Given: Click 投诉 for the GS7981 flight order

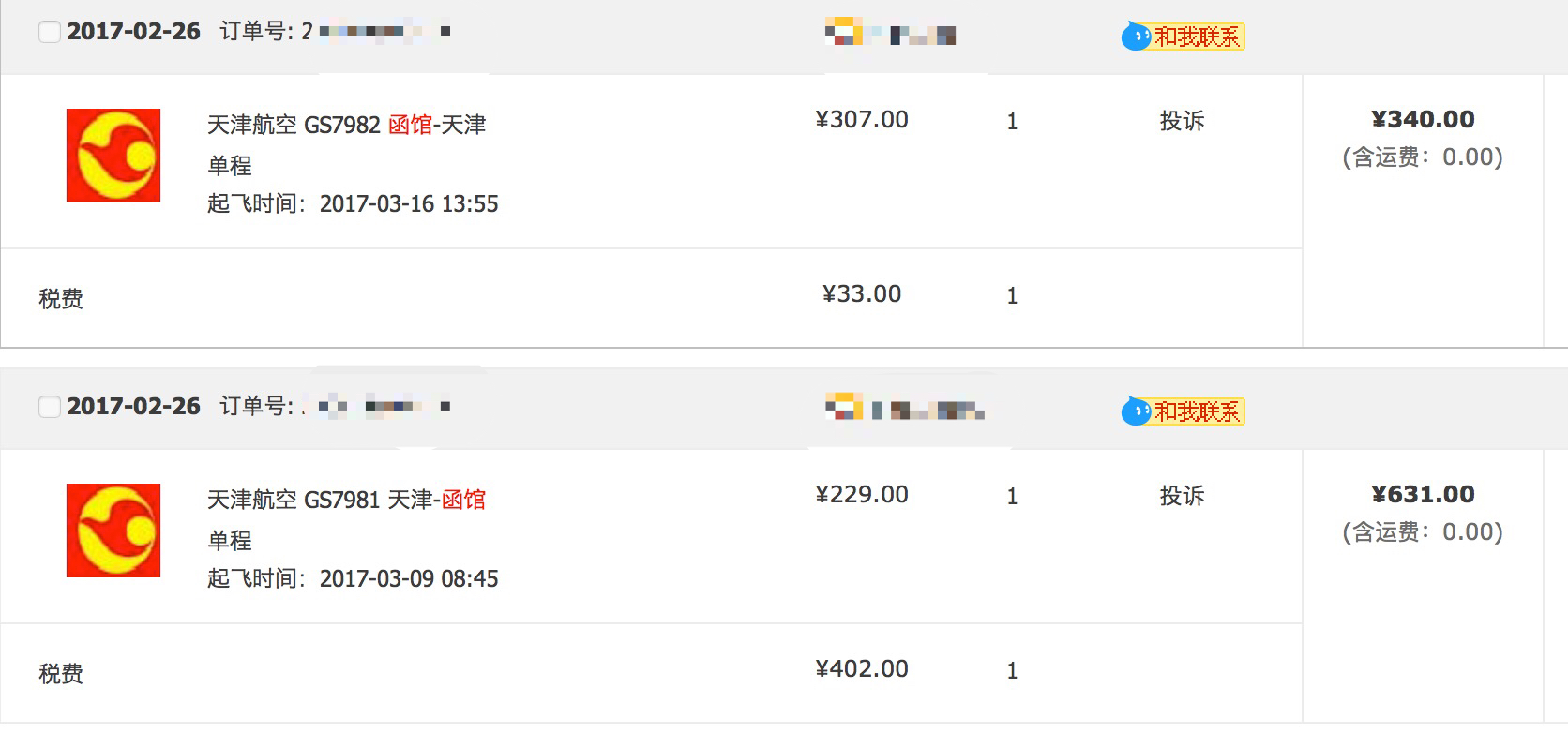Looking at the screenshot, I should [x=1182, y=496].
